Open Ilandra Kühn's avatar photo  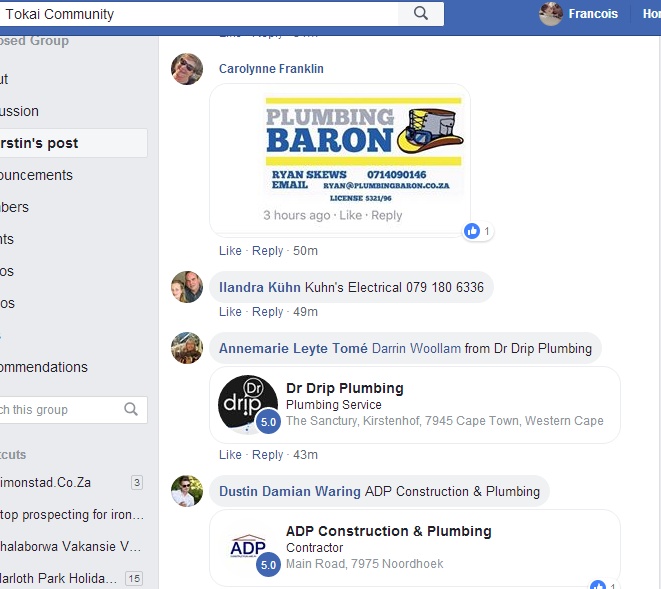pos(187,287)
